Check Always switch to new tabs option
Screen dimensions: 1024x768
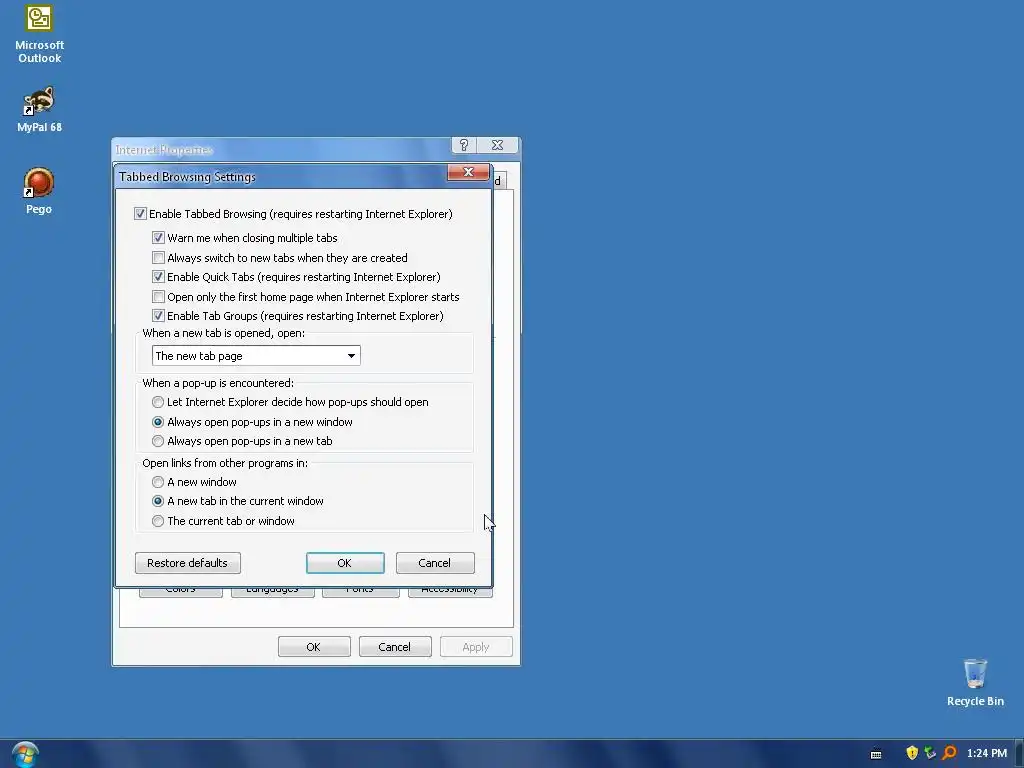tap(158, 258)
